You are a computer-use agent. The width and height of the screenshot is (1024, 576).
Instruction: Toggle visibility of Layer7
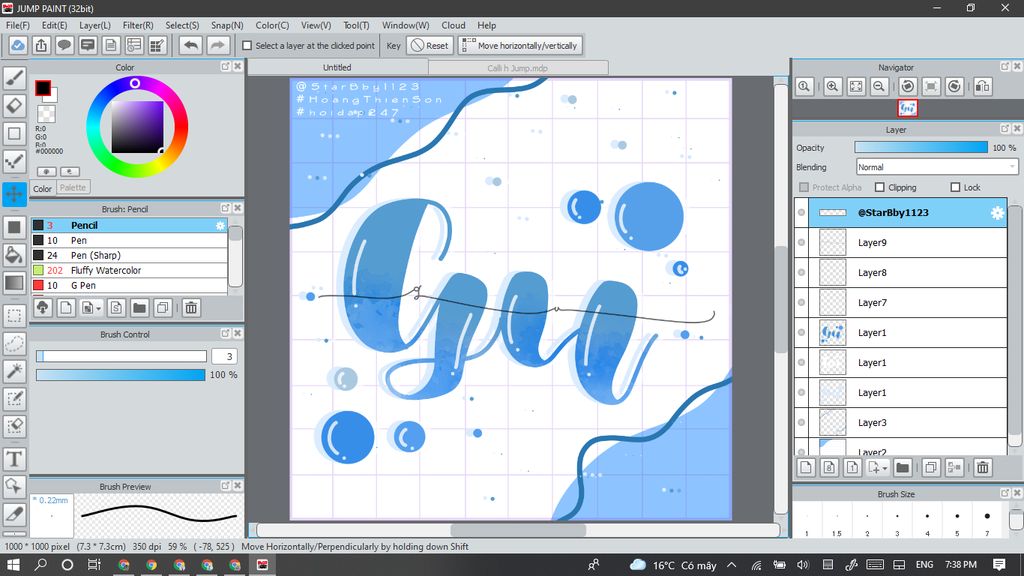pyautogui.click(x=801, y=302)
